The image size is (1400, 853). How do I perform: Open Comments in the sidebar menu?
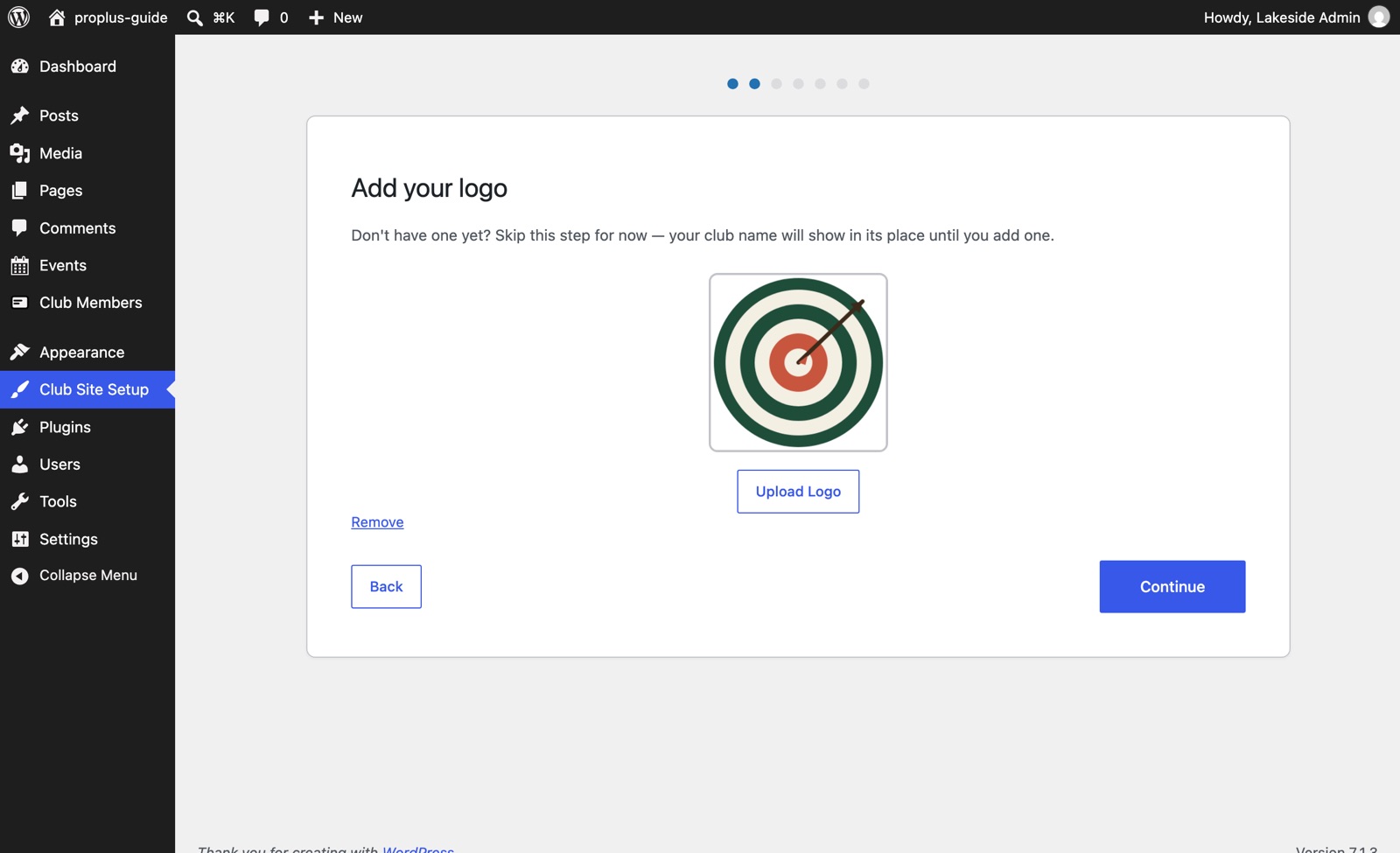87,228
